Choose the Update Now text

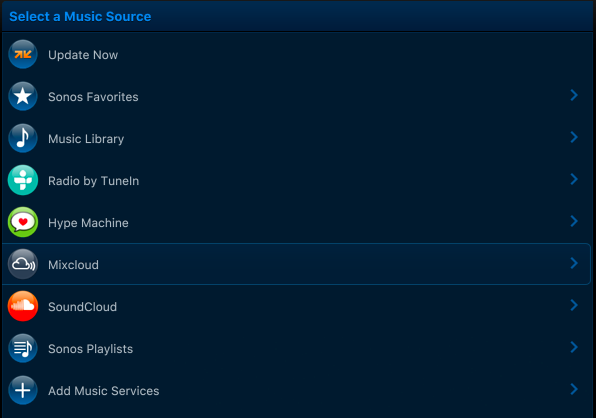[x=83, y=55]
